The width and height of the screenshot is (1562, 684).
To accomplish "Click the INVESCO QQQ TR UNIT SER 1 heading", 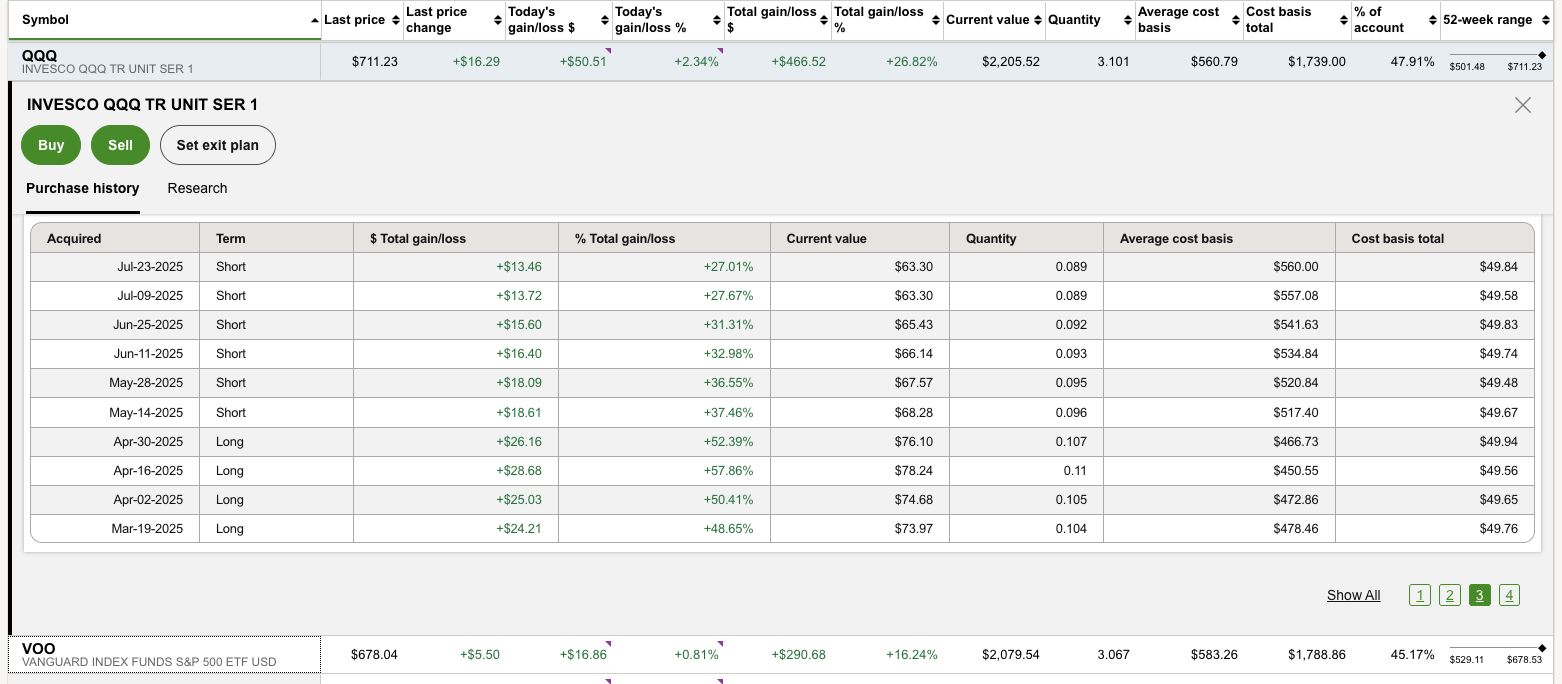I will (142, 105).
